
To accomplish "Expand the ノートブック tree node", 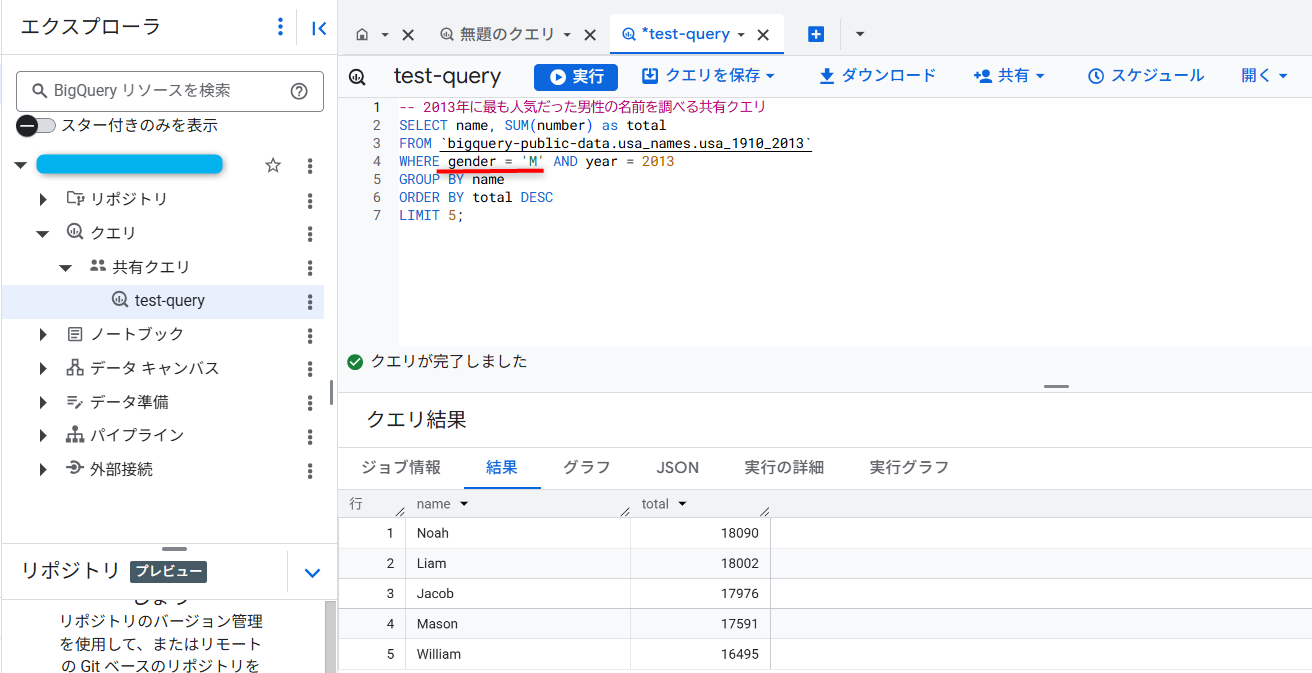I will (x=43, y=335).
